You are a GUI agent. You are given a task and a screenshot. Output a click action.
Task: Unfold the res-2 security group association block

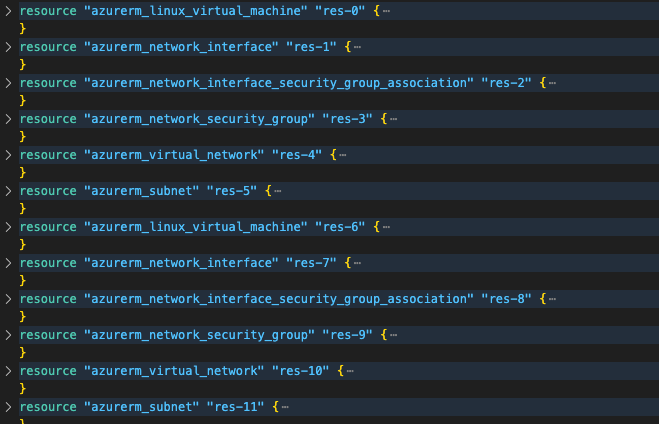pyautogui.click(x=8, y=83)
